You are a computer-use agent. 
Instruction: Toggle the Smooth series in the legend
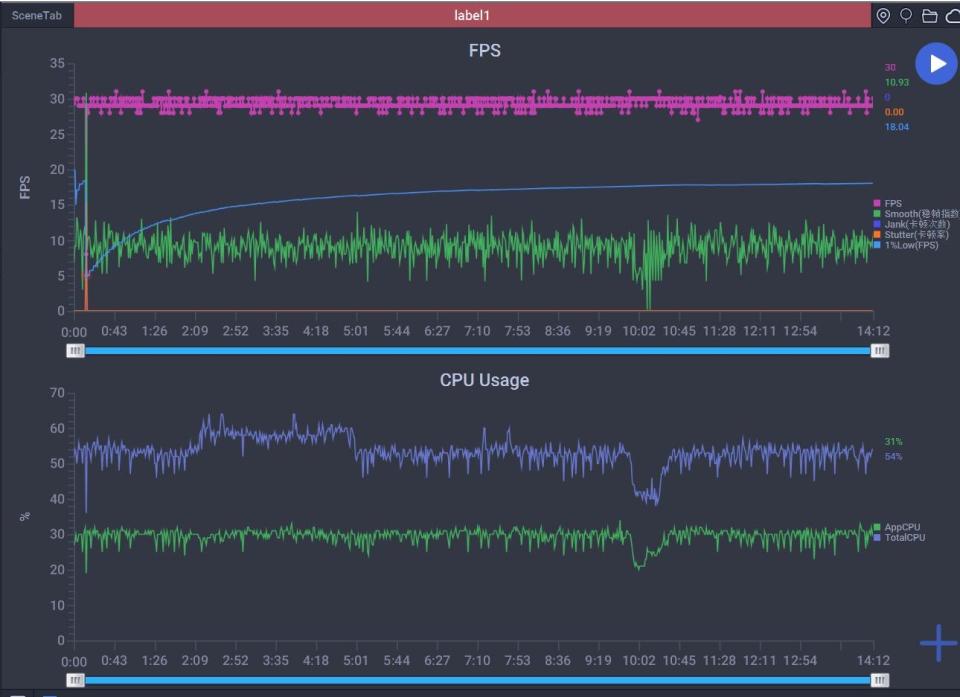coord(916,214)
